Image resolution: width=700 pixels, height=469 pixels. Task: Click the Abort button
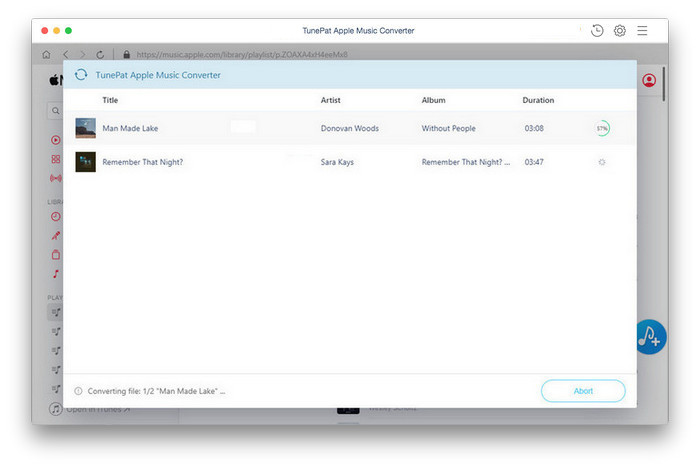(x=583, y=391)
